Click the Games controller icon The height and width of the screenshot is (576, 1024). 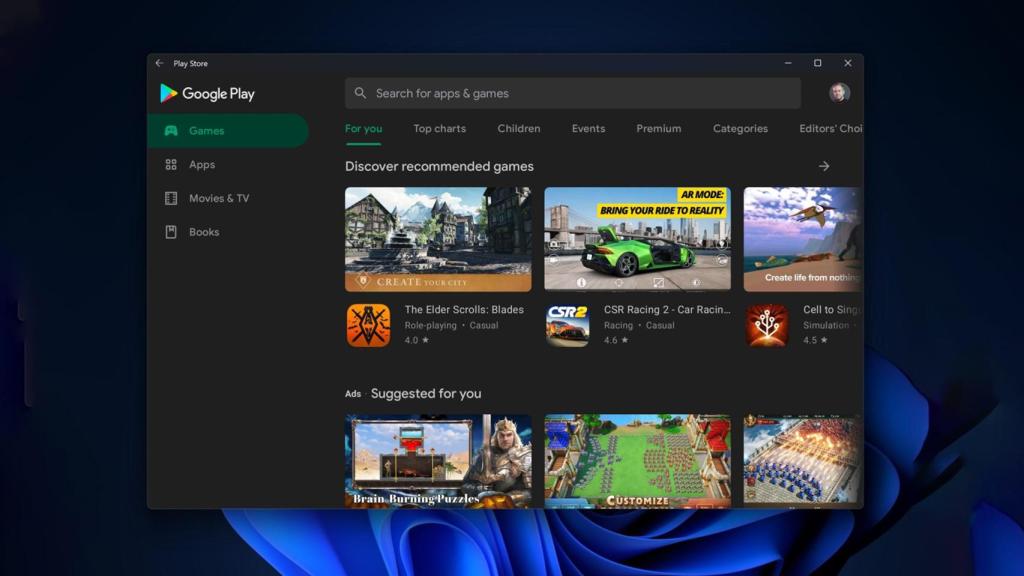(171, 131)
